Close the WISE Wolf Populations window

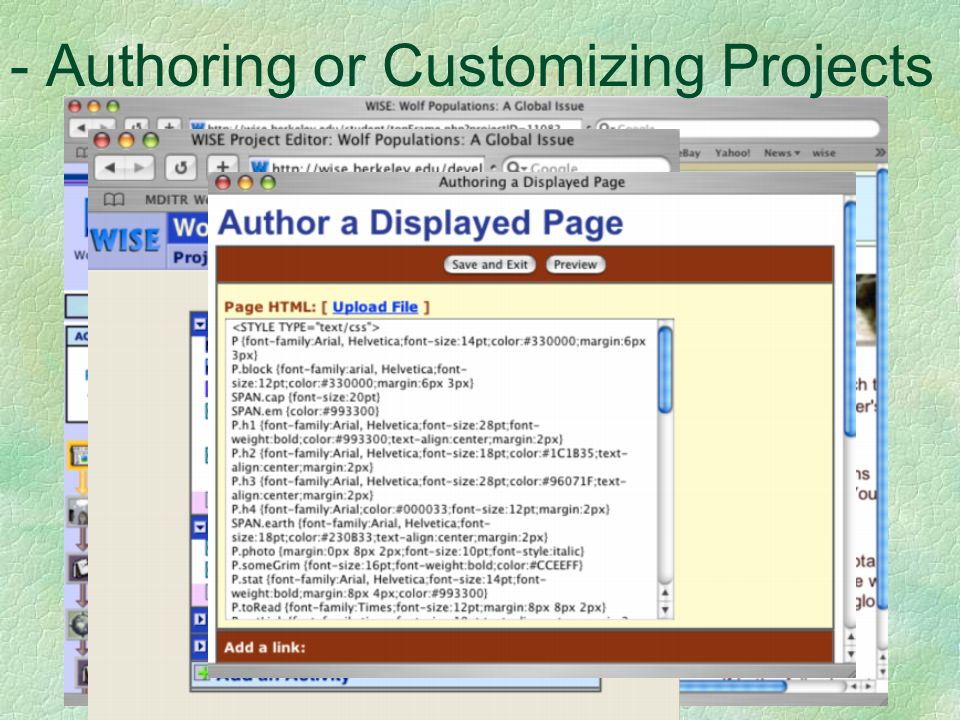tap(75, 107)
